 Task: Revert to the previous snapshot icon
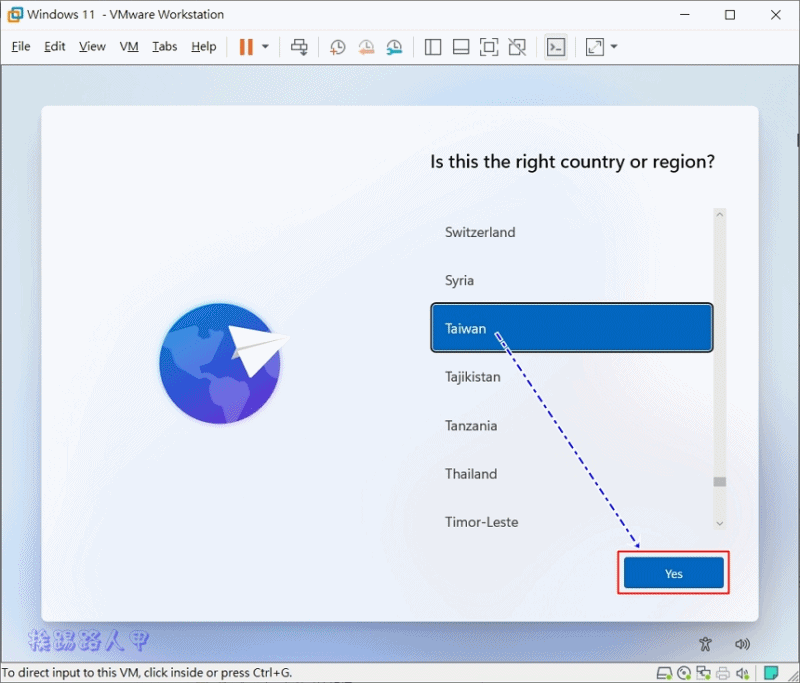(366, 47)
